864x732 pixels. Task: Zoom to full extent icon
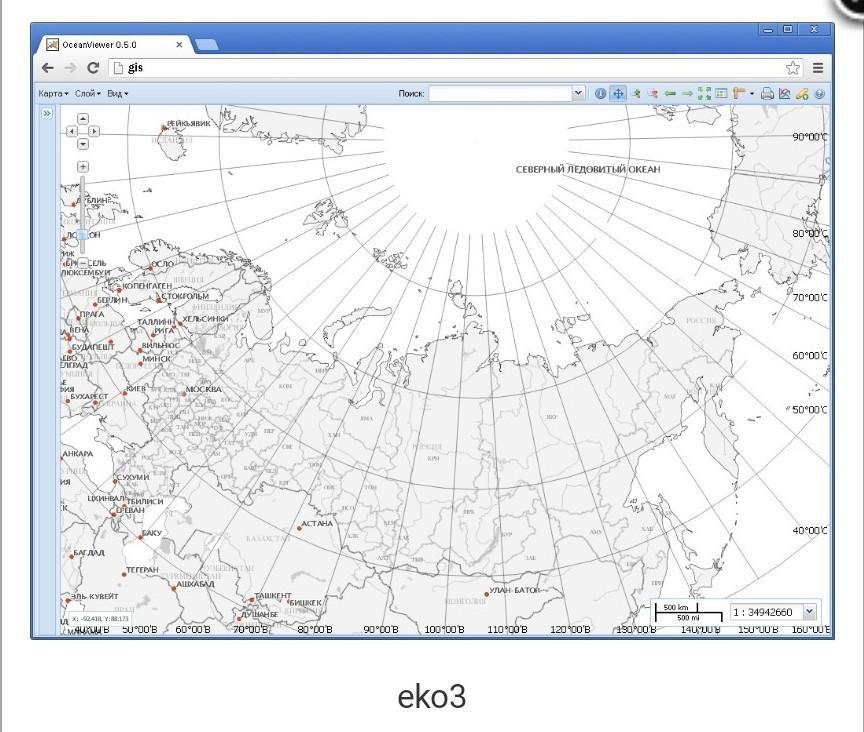pyautogui.click(x=704, y=94)
